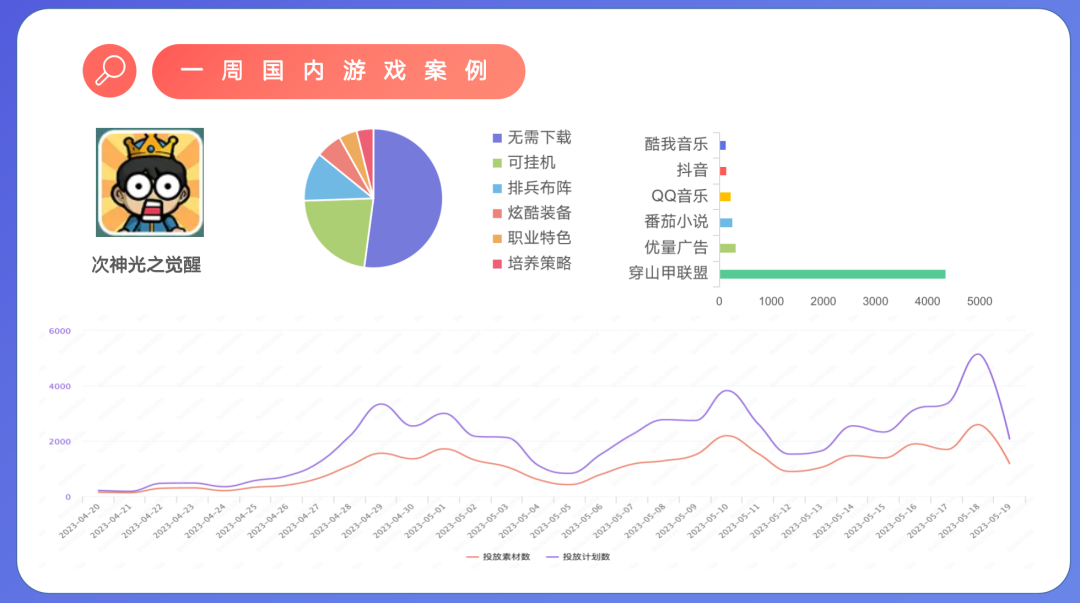Image resolution: width=1080 pixels, height=603 pixels.
Task: Click the 2023-04-20 date label
Action: [x=79, y=520]
